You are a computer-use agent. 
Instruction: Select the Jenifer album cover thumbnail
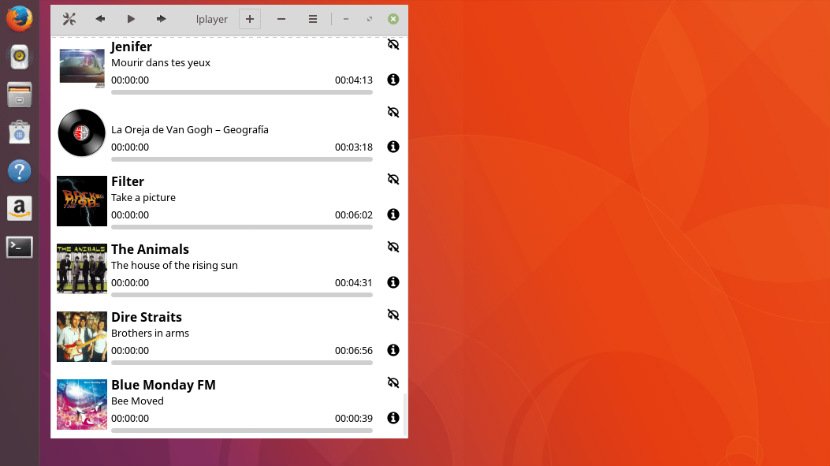[82, 68]
